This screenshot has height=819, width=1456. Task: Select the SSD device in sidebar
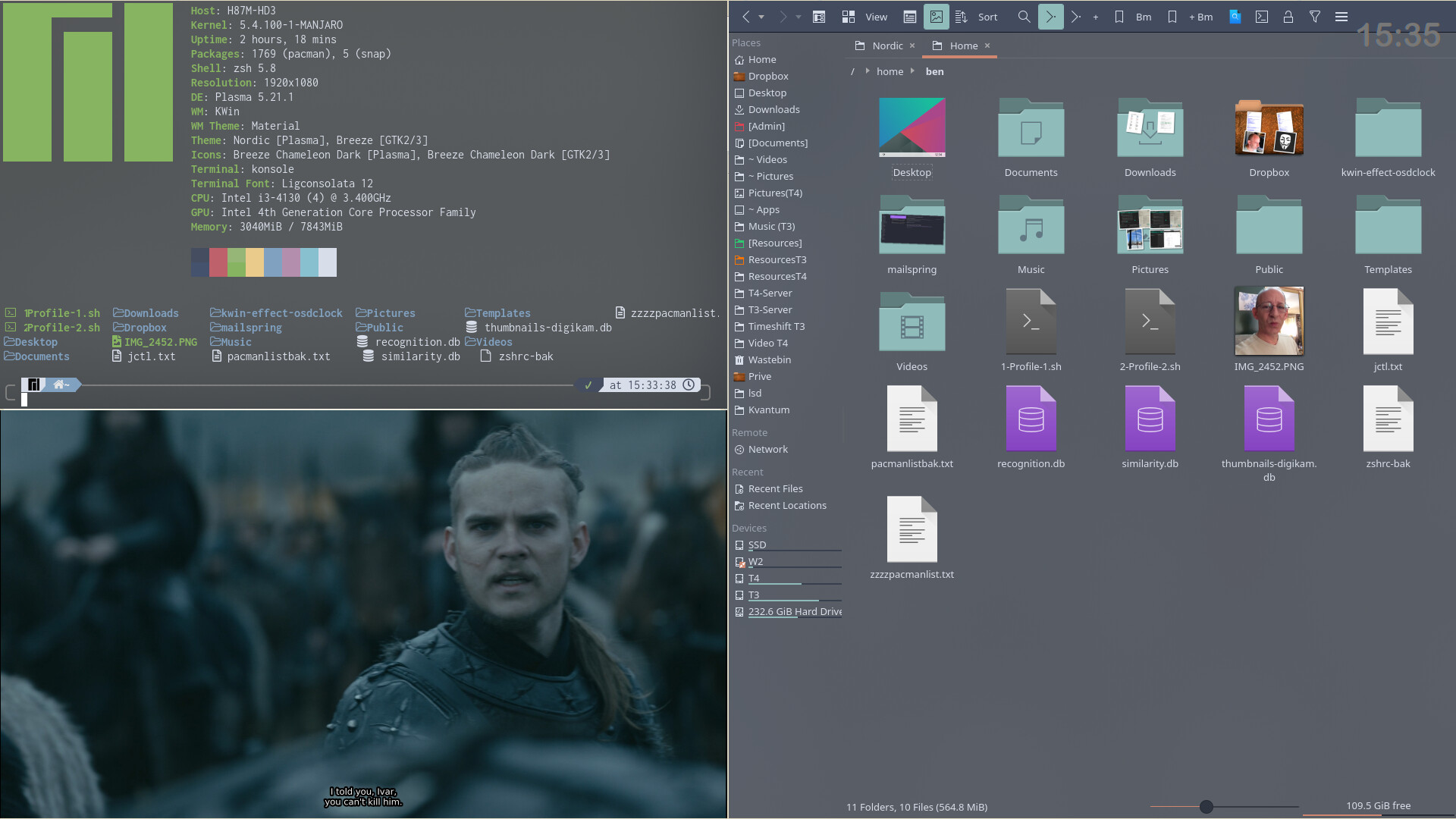pyautogui.click(x=788, y=544)
